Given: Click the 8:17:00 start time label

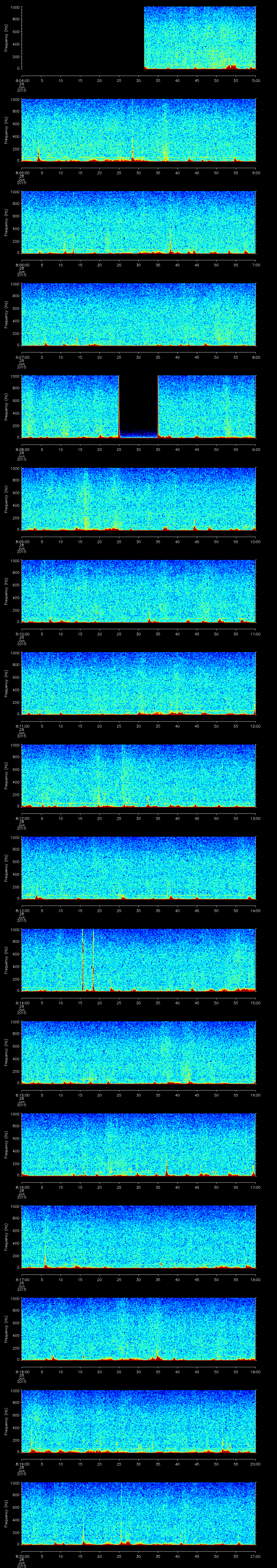Looking at the screenshot, I should point(22,1279).
